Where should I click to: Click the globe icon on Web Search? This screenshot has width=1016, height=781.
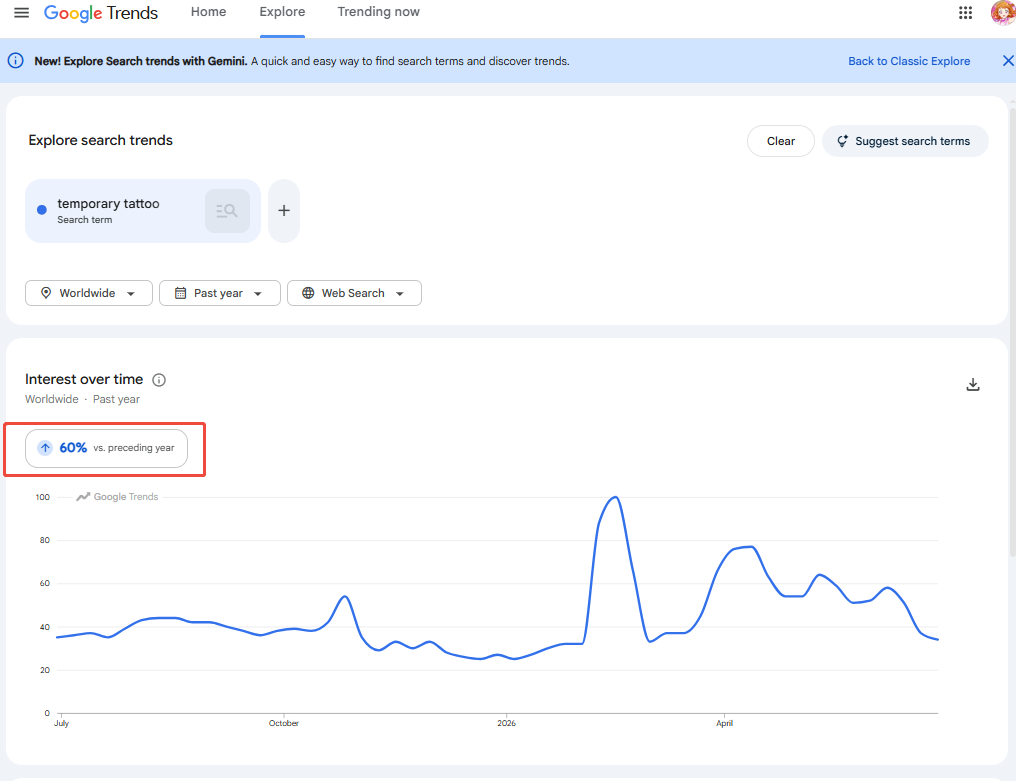308,293
